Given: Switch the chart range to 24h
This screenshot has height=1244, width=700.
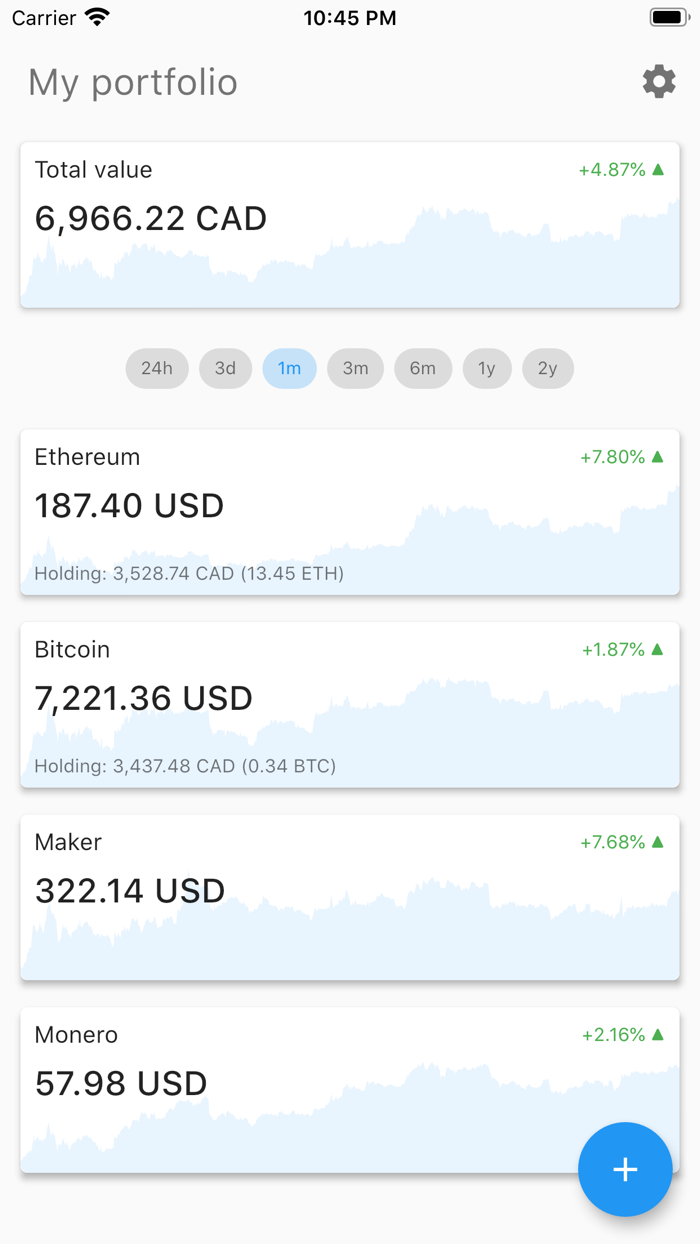Looking at the screenshot, I should (x=157, y=368).
